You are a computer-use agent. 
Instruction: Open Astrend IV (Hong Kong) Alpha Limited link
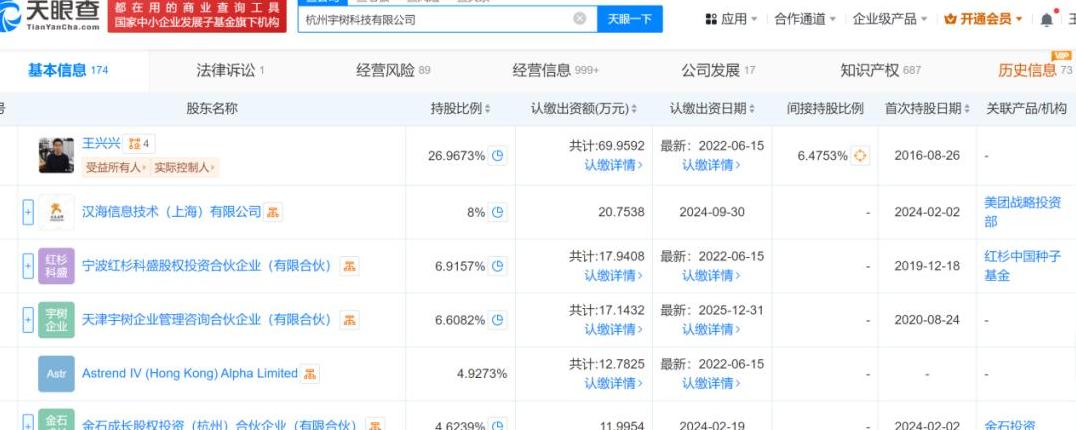coord(189,374)
